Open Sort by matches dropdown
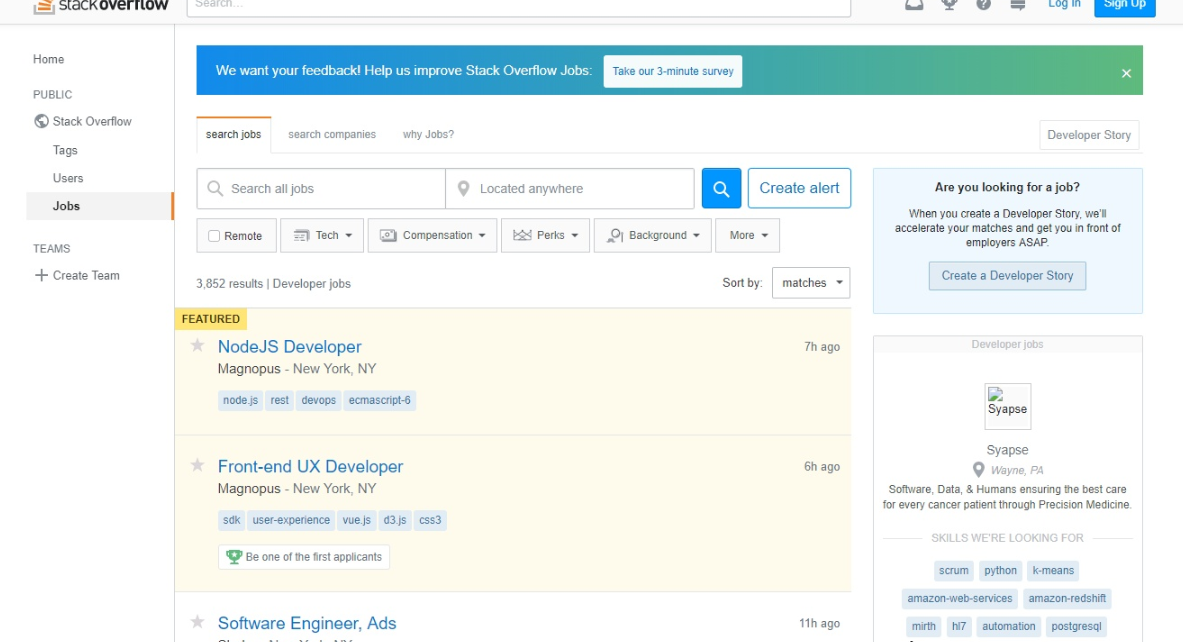Image resolution: width=1183 pixels, height=642 pixels. (810, 283)
